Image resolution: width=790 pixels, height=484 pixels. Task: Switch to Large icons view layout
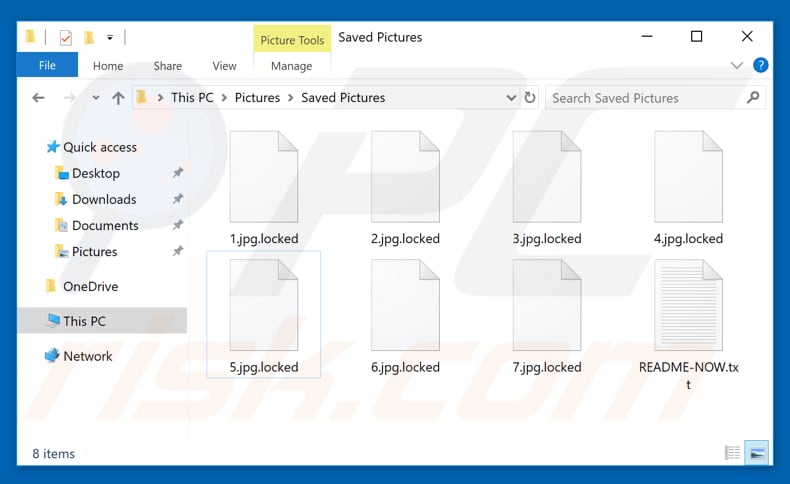click(x=757, y=453)
